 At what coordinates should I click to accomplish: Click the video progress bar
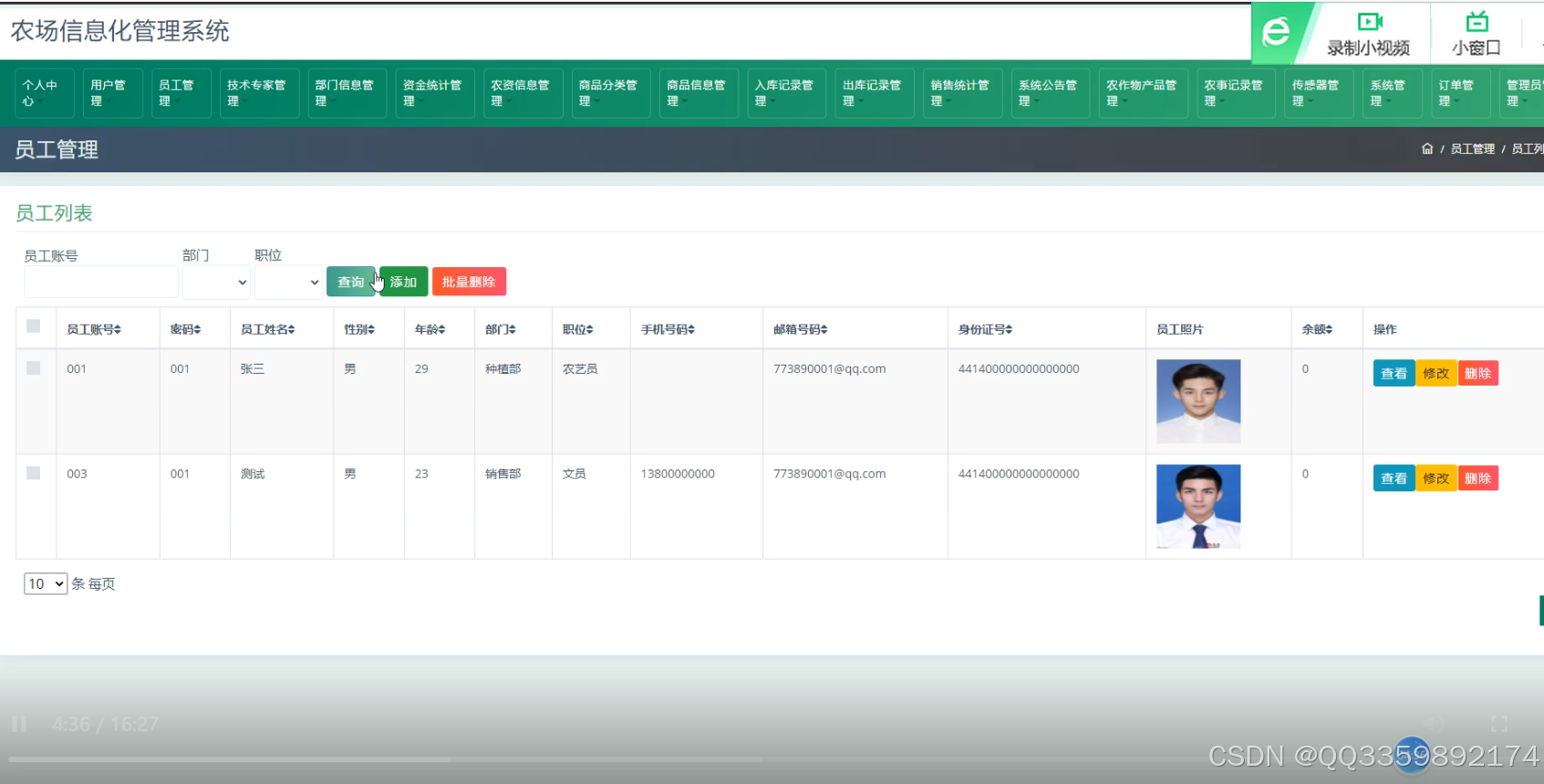point(772,758)
